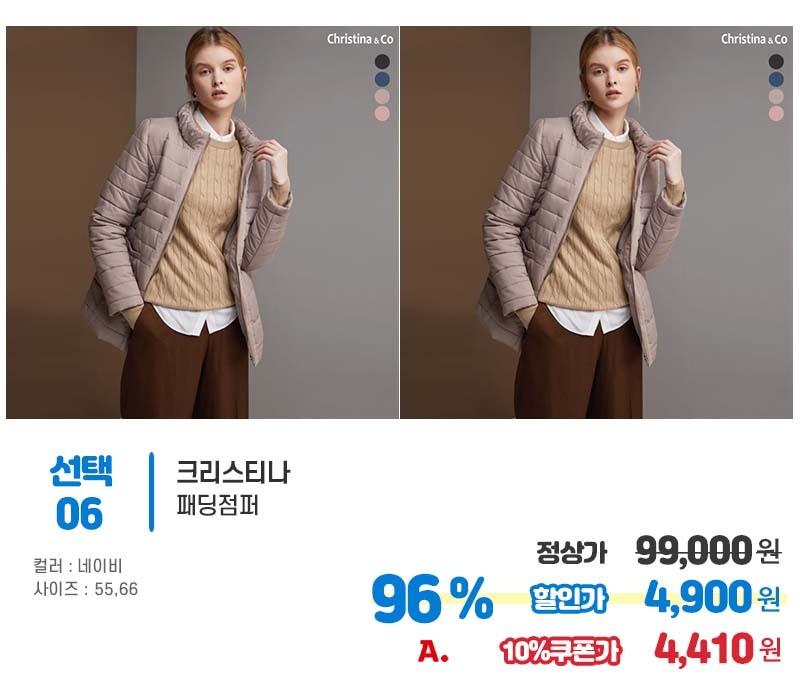The width and height of the screenshot is (800, 681).
Task: Pick the navy blue swatch on left image
Action: tap(382, 79)
